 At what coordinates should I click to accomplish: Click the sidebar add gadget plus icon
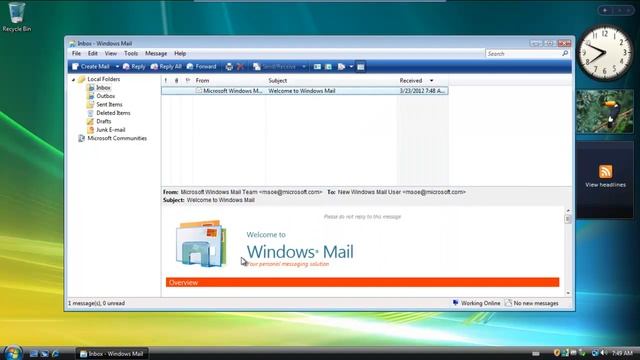coord(605,10)
